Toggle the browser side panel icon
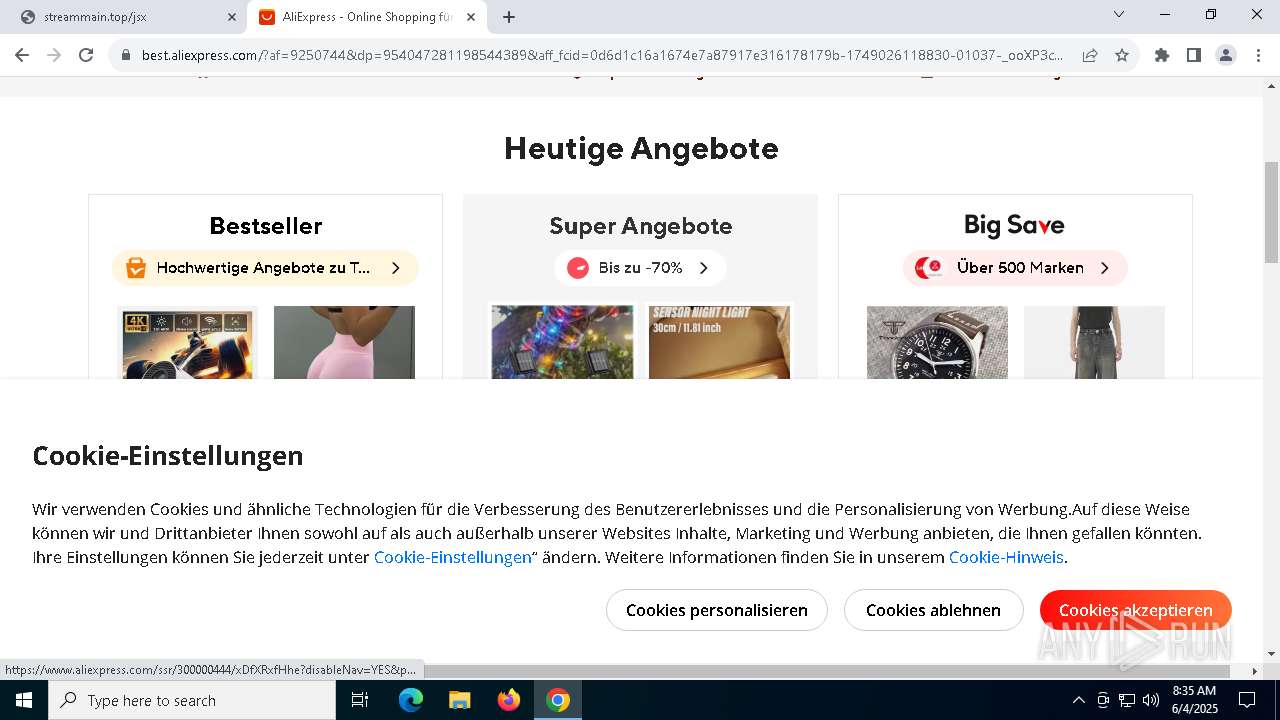1280x720 pixels. click(x=1194, y=56)
